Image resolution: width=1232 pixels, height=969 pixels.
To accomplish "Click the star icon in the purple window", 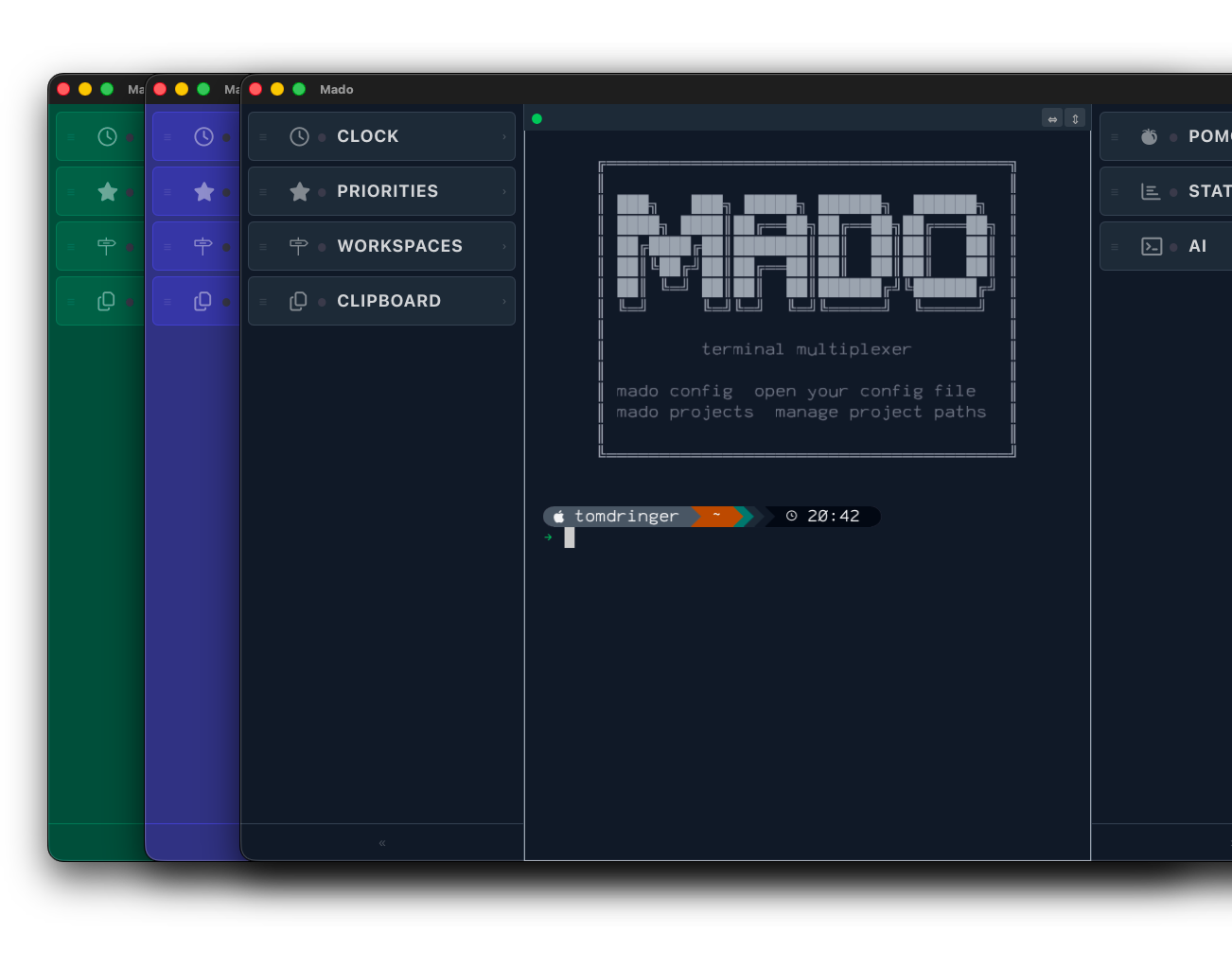I will 203,191.
